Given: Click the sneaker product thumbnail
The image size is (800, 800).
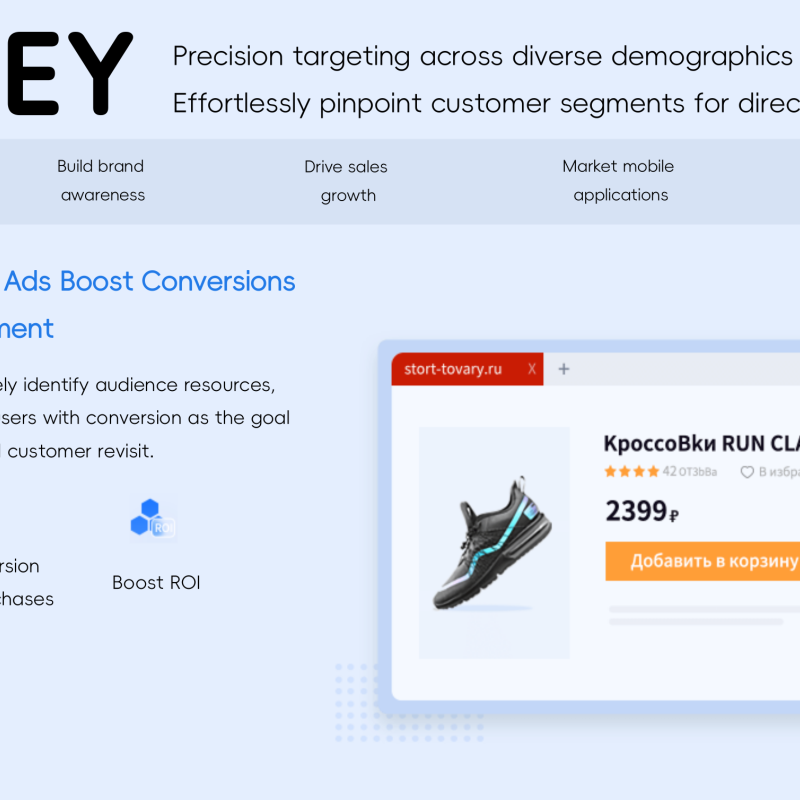Looking at the screenshot, I should tap(492, 543).
